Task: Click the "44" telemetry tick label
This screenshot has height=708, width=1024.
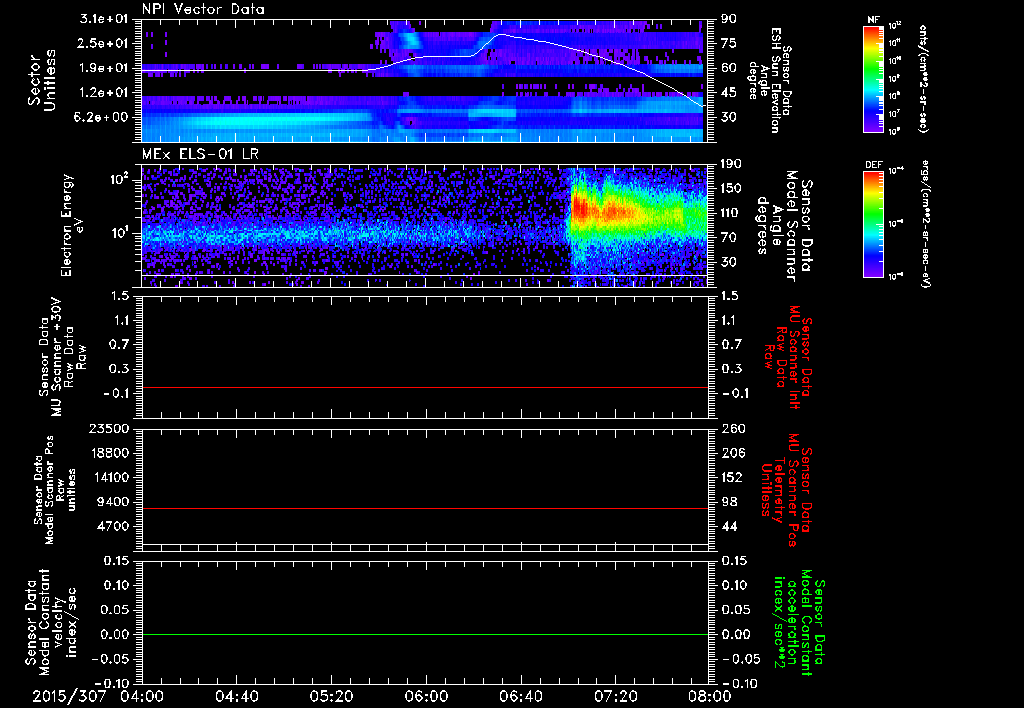Action: 729,526
